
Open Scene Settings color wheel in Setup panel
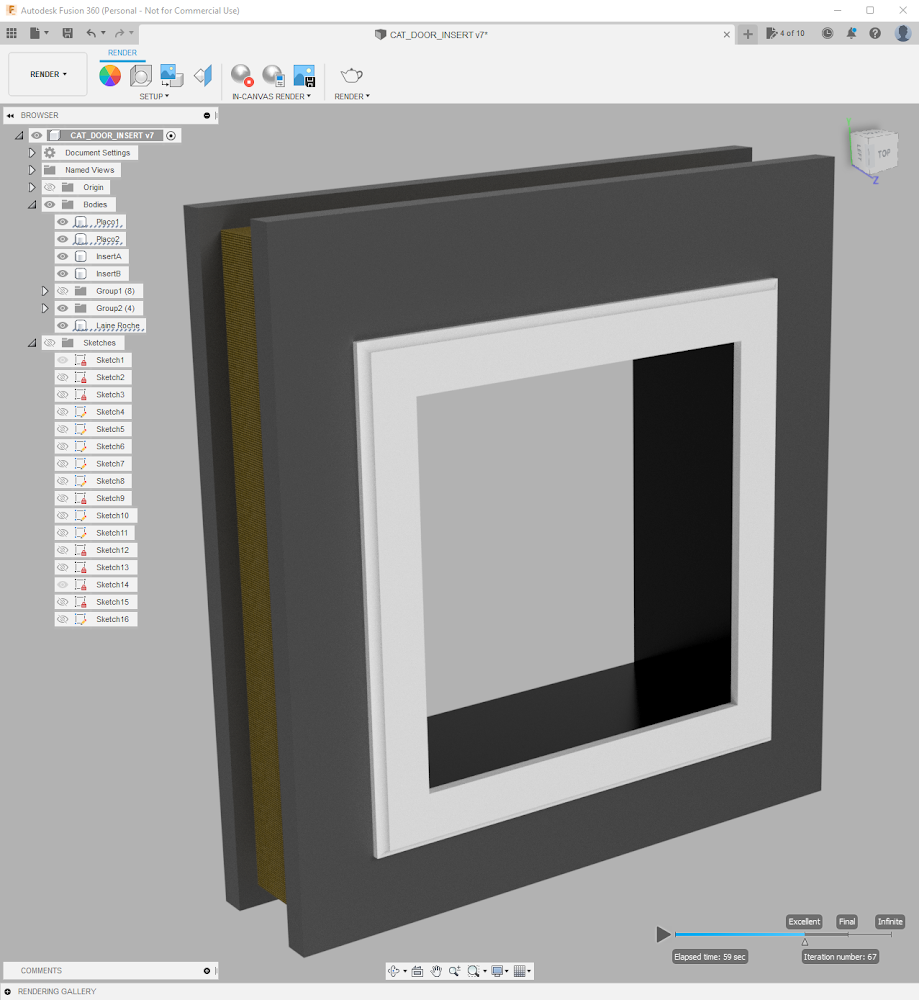(109, 76)
